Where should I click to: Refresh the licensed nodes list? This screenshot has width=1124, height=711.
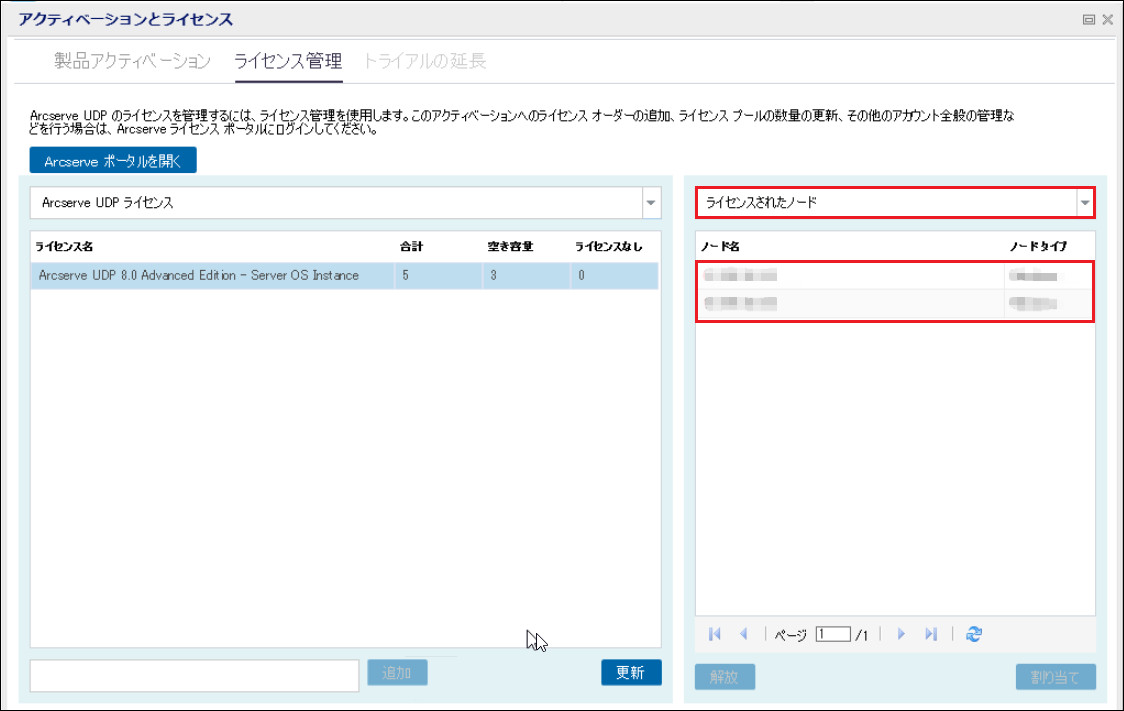point(973,634)
